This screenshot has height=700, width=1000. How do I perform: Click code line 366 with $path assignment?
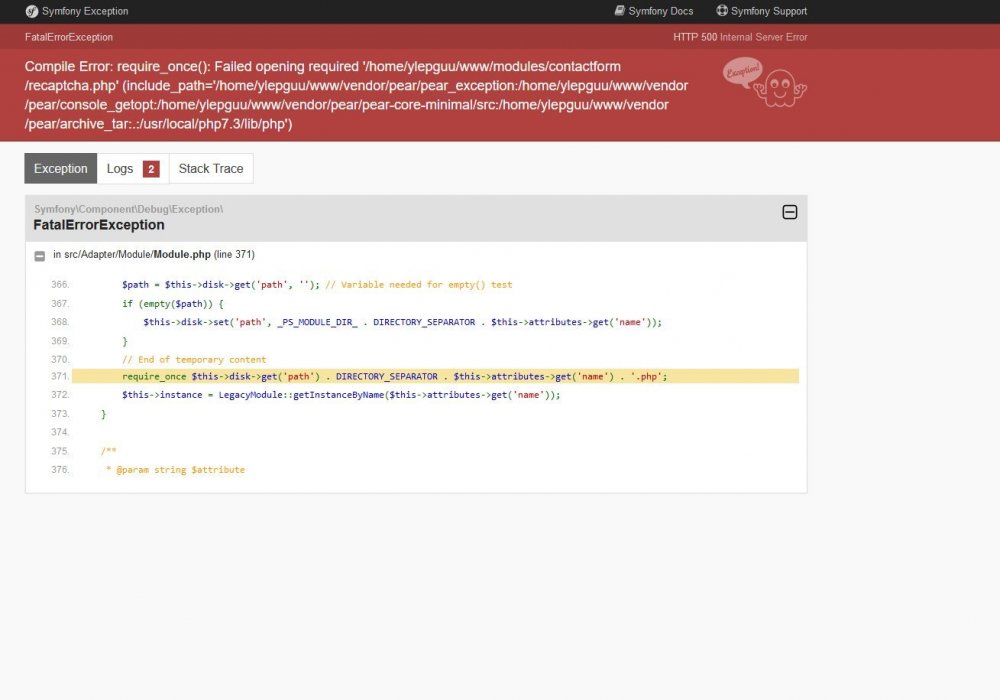coord(317,285)
